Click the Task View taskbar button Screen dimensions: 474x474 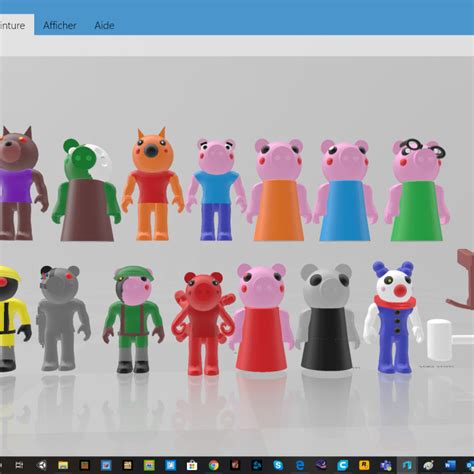coord(19,465)
